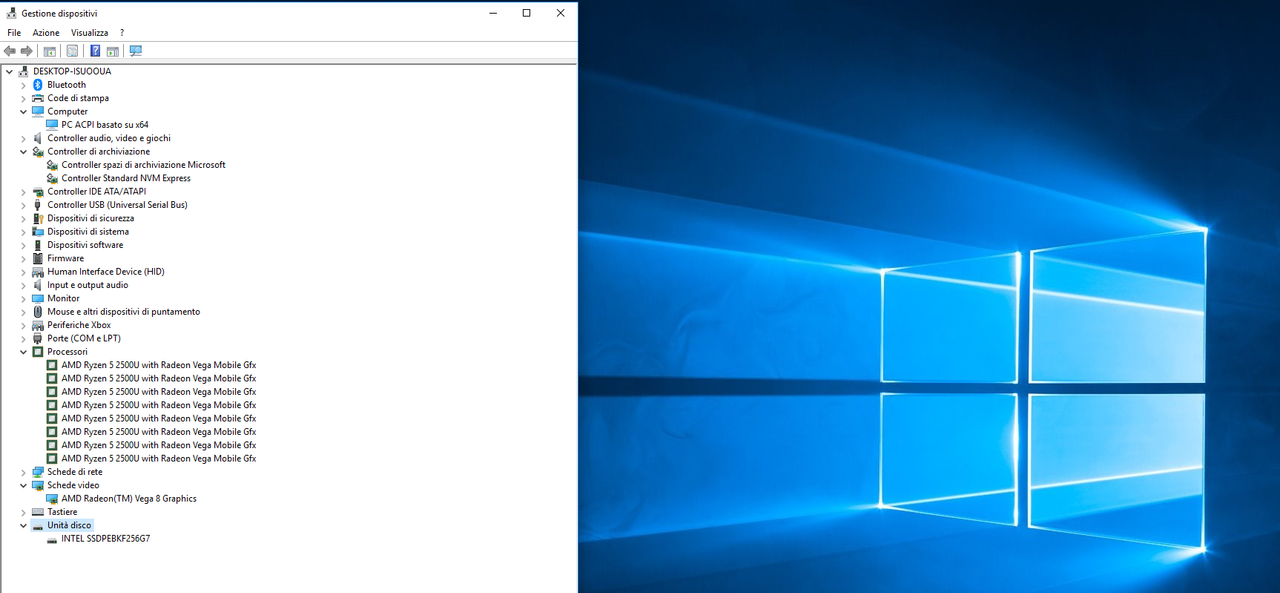Image resolution: width=1280 pixels, height=593 pixels.
Task: Click the Back arrow in the toolbar
Action: click(10, 51)
